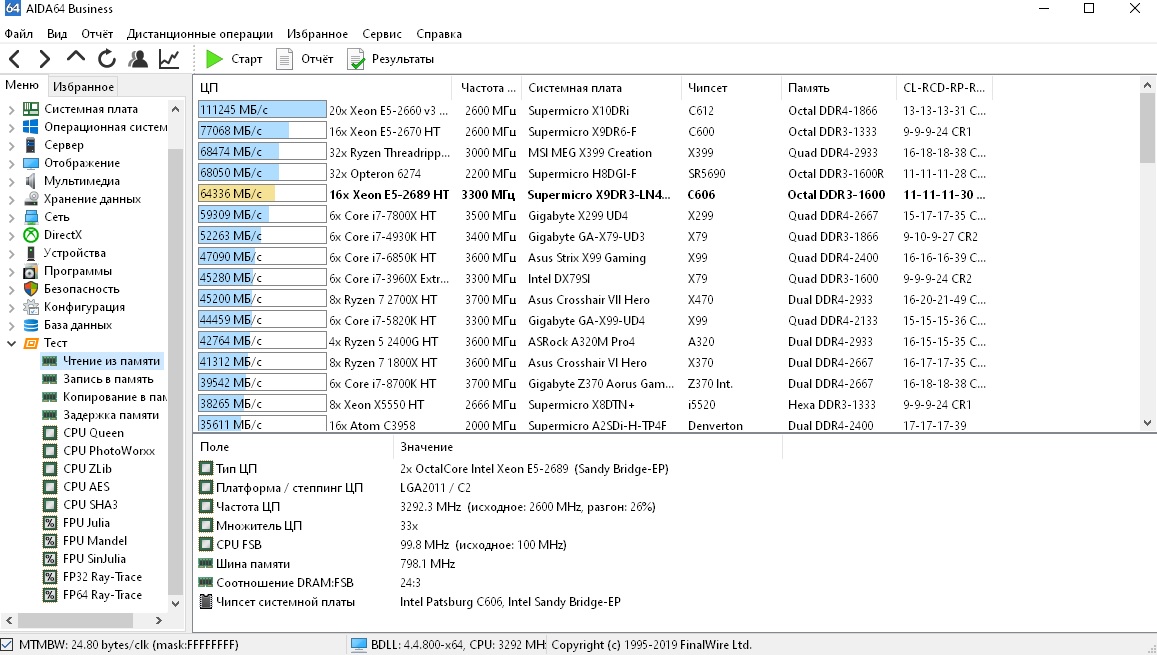Open the Избранное menu in menu bar
The height and width of the screenshot is (655, 1157).
pyautogui.click(x=317, y=34)
